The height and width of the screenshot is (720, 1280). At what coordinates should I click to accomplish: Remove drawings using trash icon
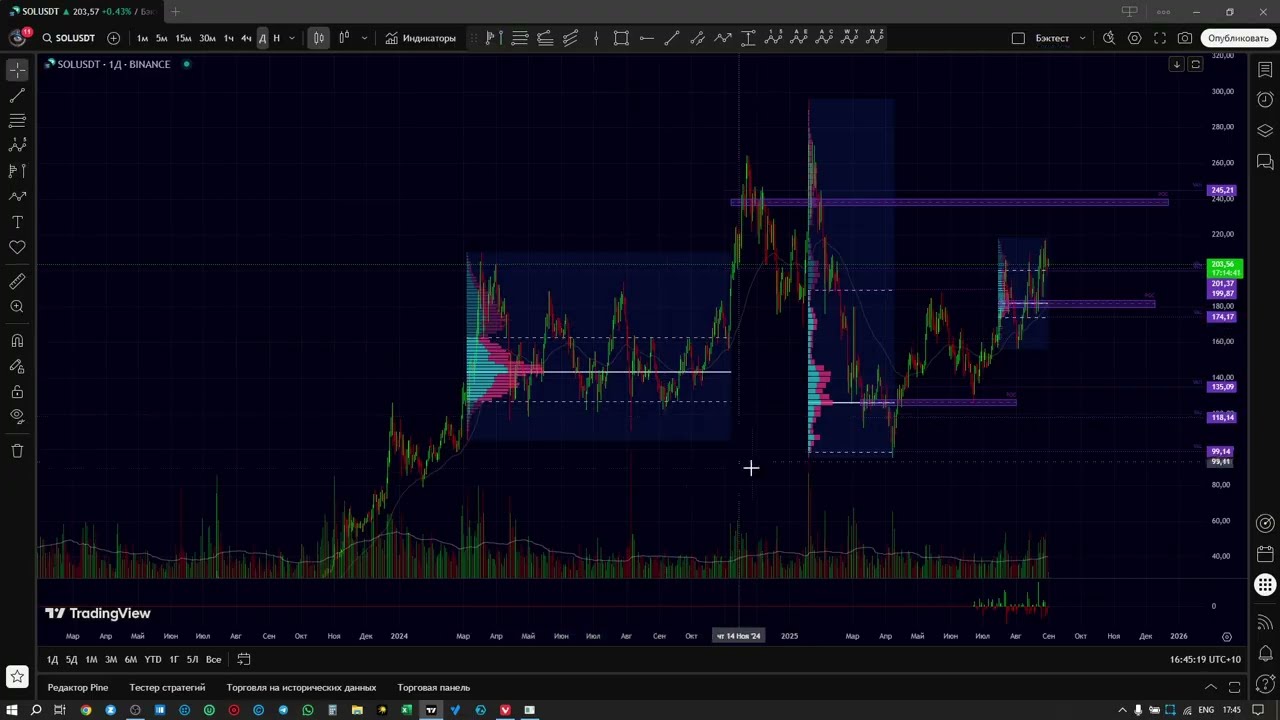[17, 451]
